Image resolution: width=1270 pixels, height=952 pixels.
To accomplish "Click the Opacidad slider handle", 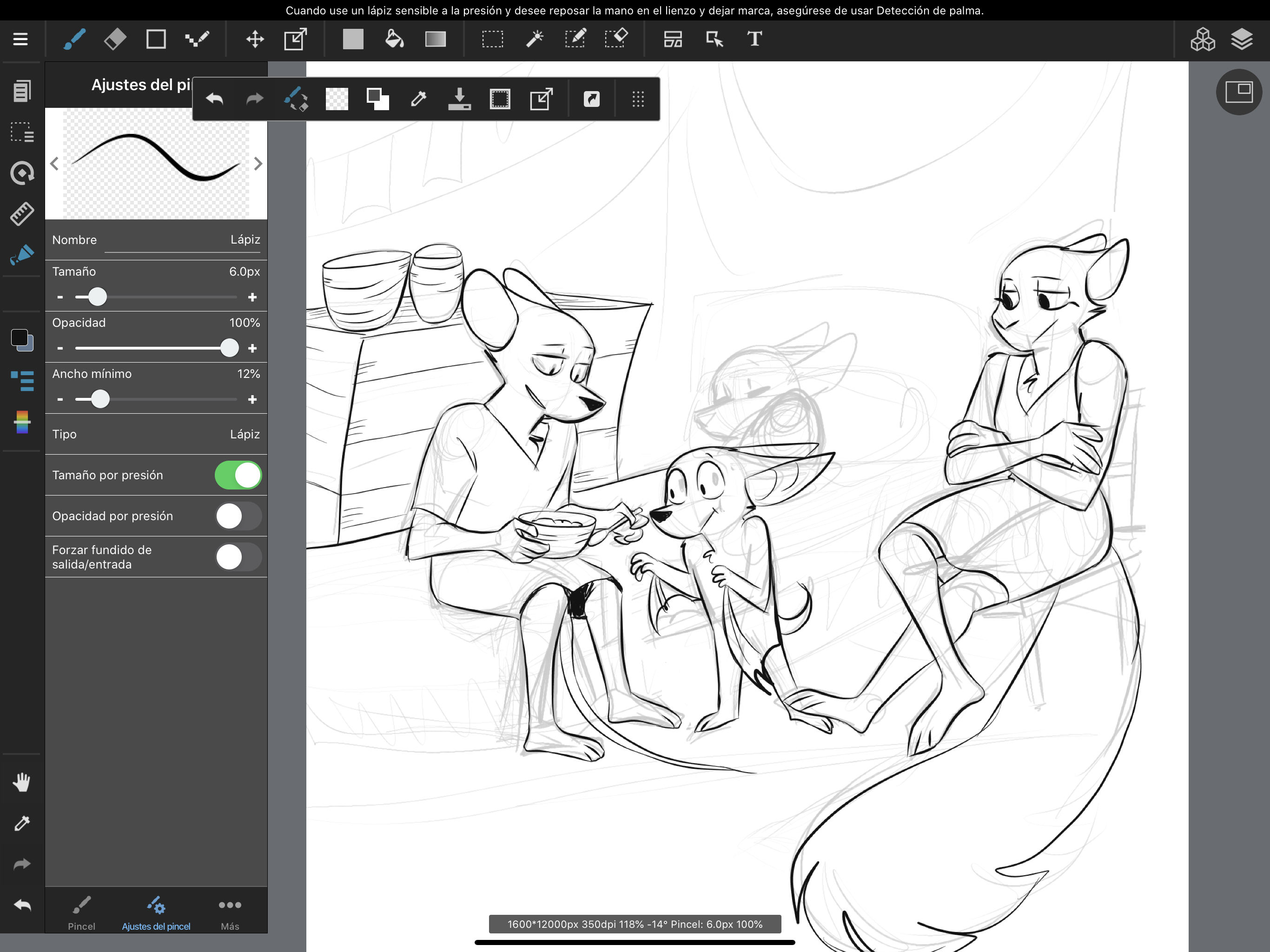I will (229, 348).
